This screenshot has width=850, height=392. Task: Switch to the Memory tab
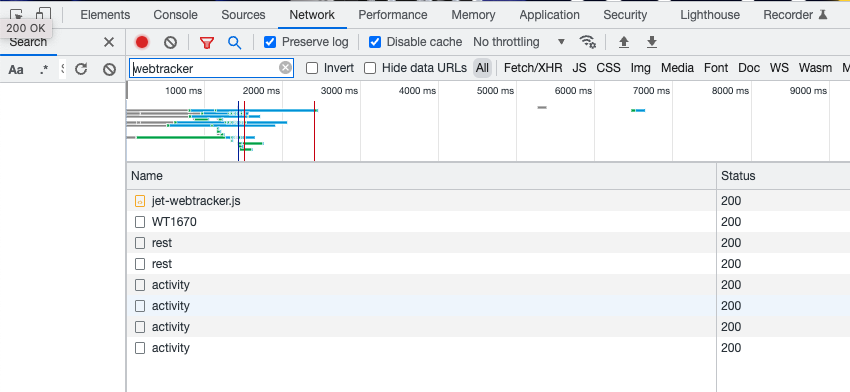click(x=473, y=15)
